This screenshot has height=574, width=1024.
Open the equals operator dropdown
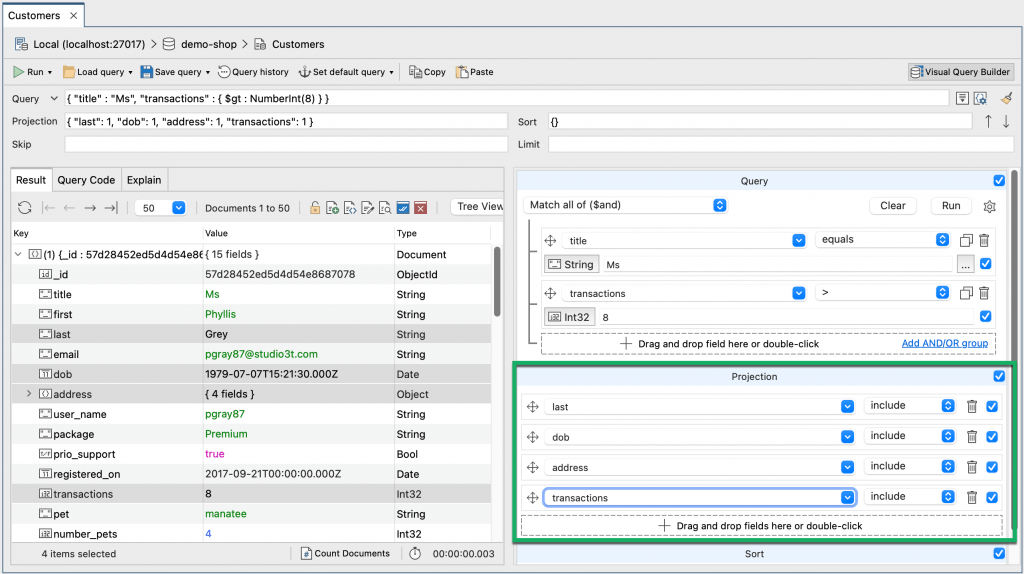pos(883,240)
